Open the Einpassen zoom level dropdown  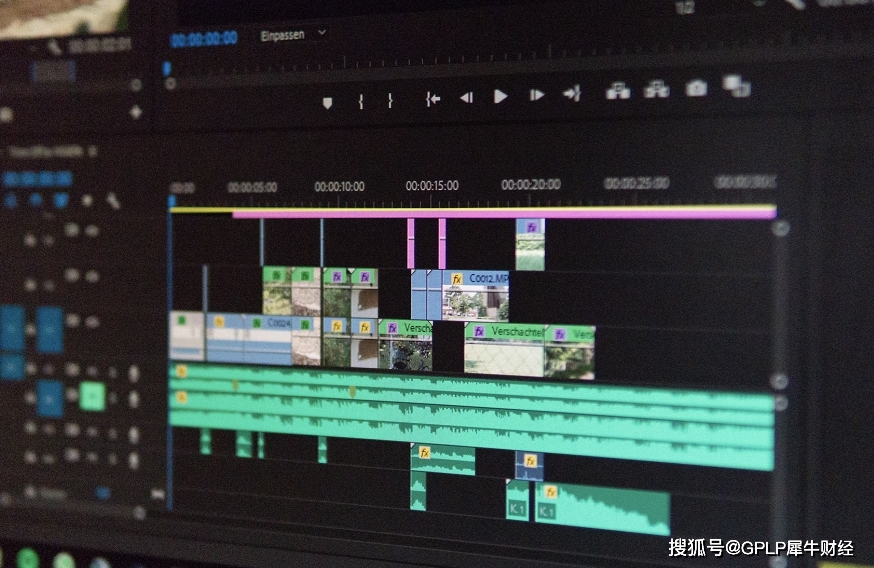293,34
